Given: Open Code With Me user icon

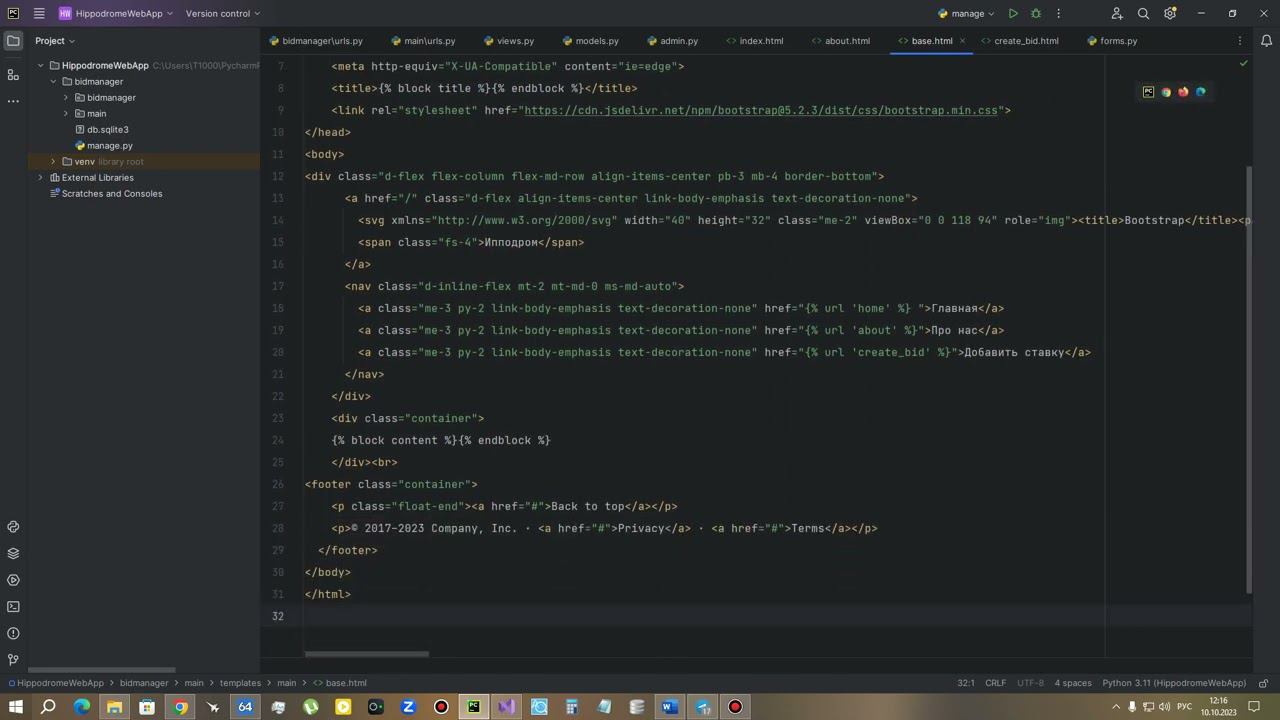Looking at the screenshot, I should coord(1117,14).
